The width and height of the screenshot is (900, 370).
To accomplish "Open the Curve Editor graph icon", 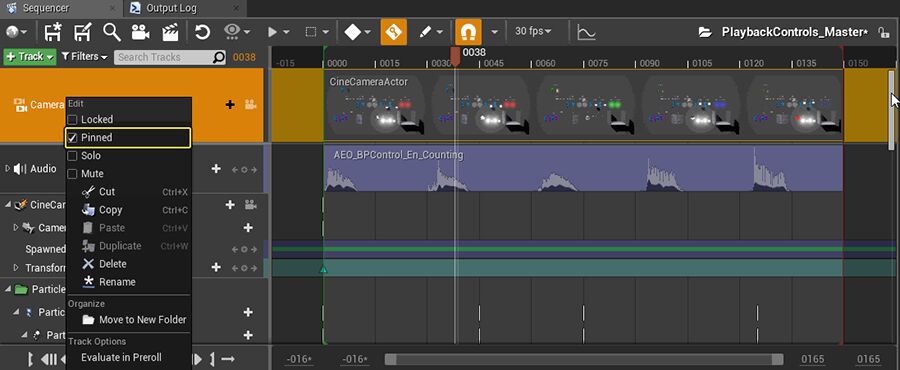I will [x=586, y=32].
